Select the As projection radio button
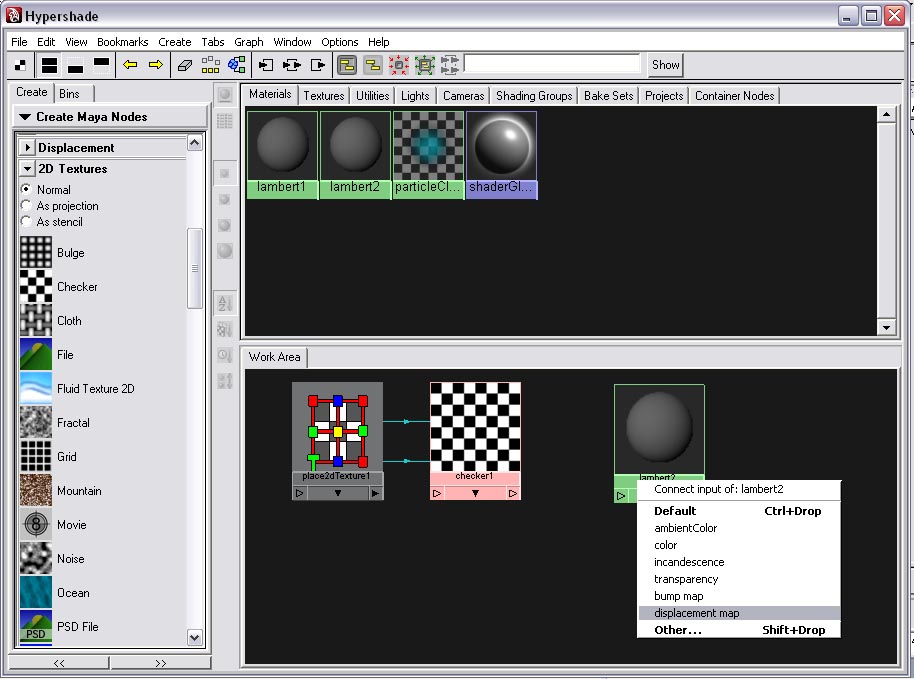Image resolution: width=914 pixels, height=679 pixels. click(x=26, y=205)
